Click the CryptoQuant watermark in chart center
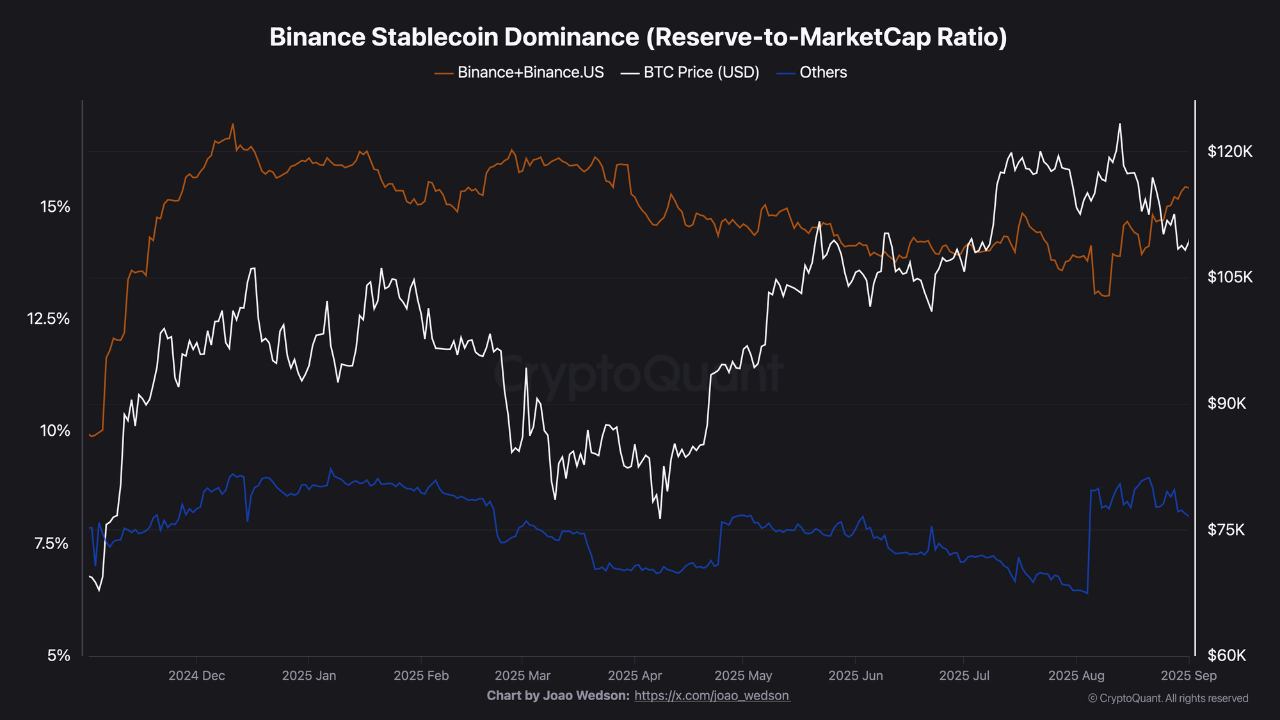This screenshot has width=1280, height=720. (x=640, y=374)
